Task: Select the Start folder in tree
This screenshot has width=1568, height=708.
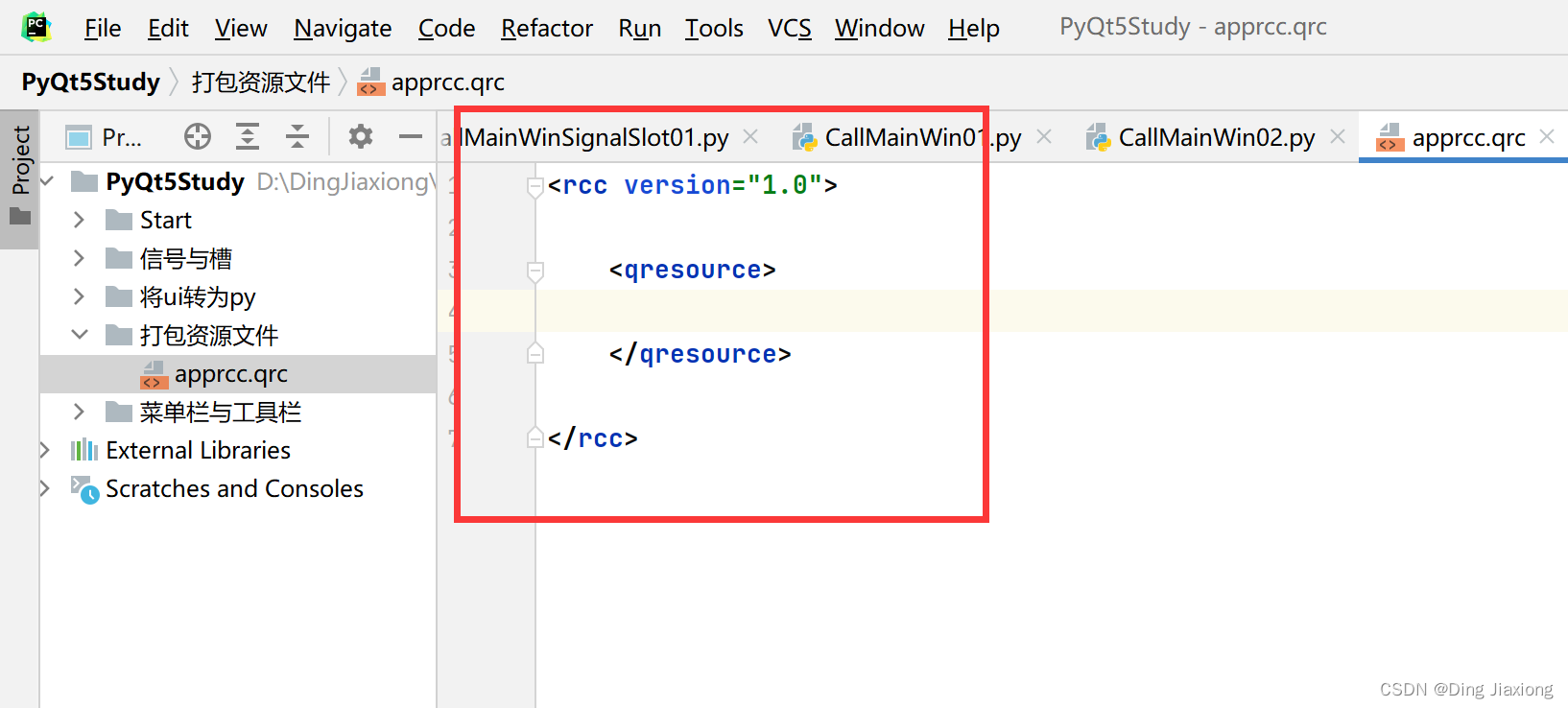Action: [x=165, y=221]
